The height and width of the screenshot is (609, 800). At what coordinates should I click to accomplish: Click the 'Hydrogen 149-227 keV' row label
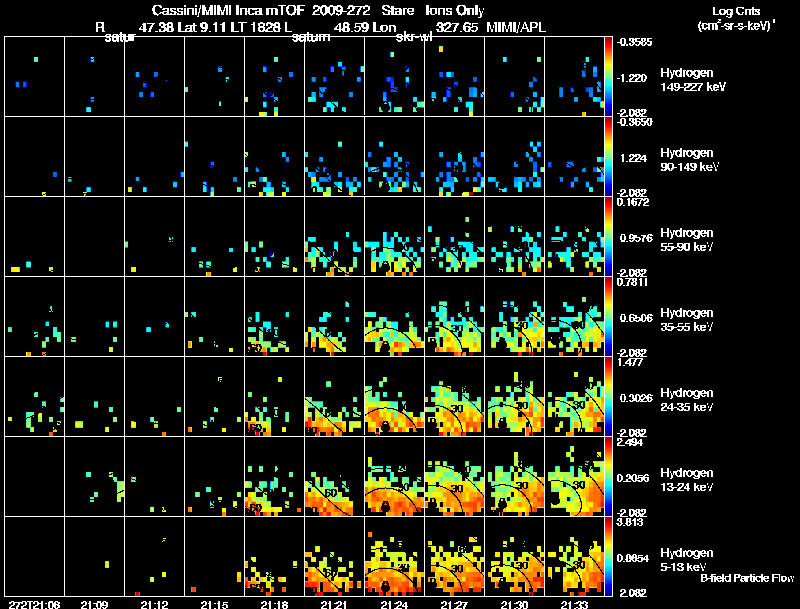point(692,80)
